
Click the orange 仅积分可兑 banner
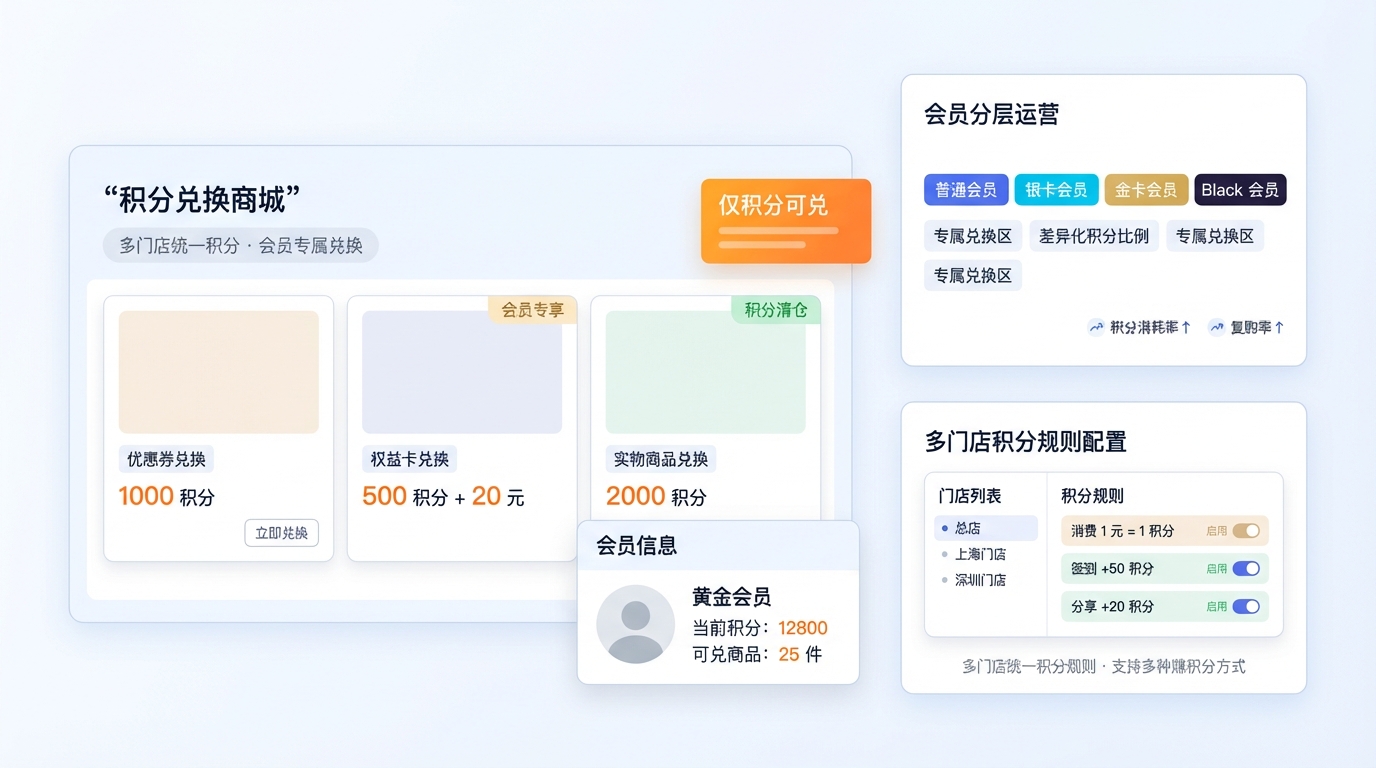(x=785, y=221)
